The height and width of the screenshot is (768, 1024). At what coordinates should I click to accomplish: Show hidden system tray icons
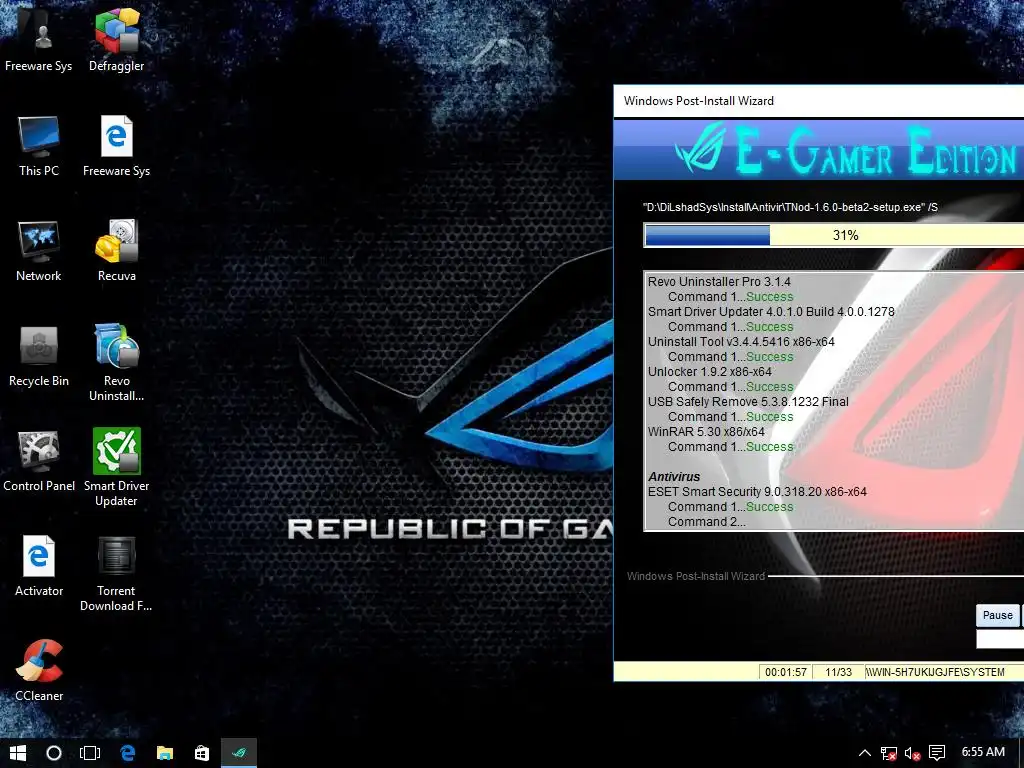point(864,753)
